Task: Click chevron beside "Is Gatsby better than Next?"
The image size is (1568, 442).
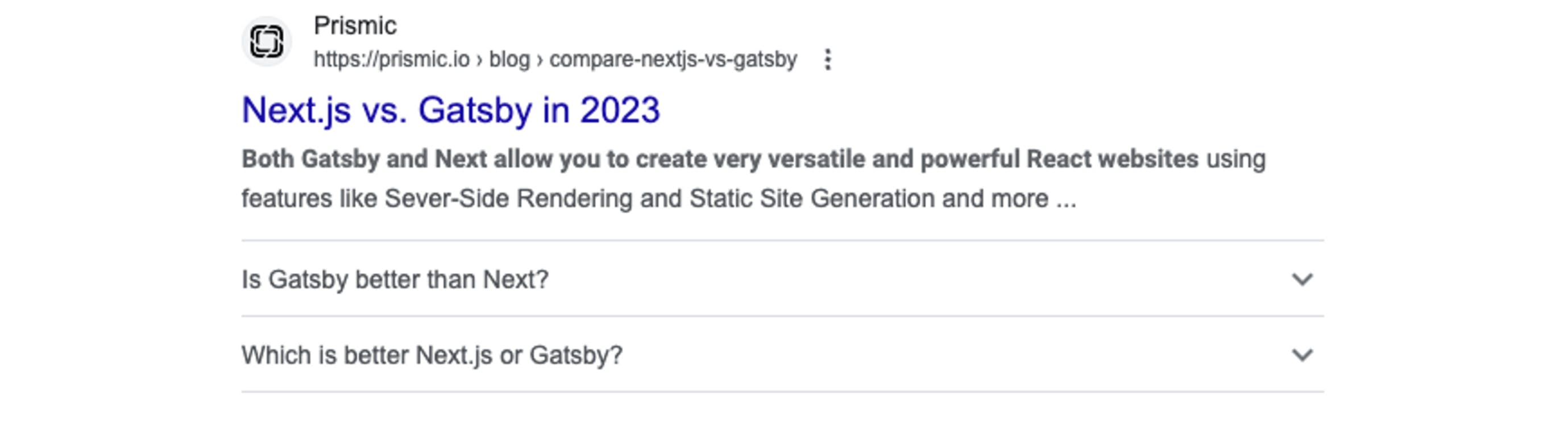Action: [x=1302, y=279]
